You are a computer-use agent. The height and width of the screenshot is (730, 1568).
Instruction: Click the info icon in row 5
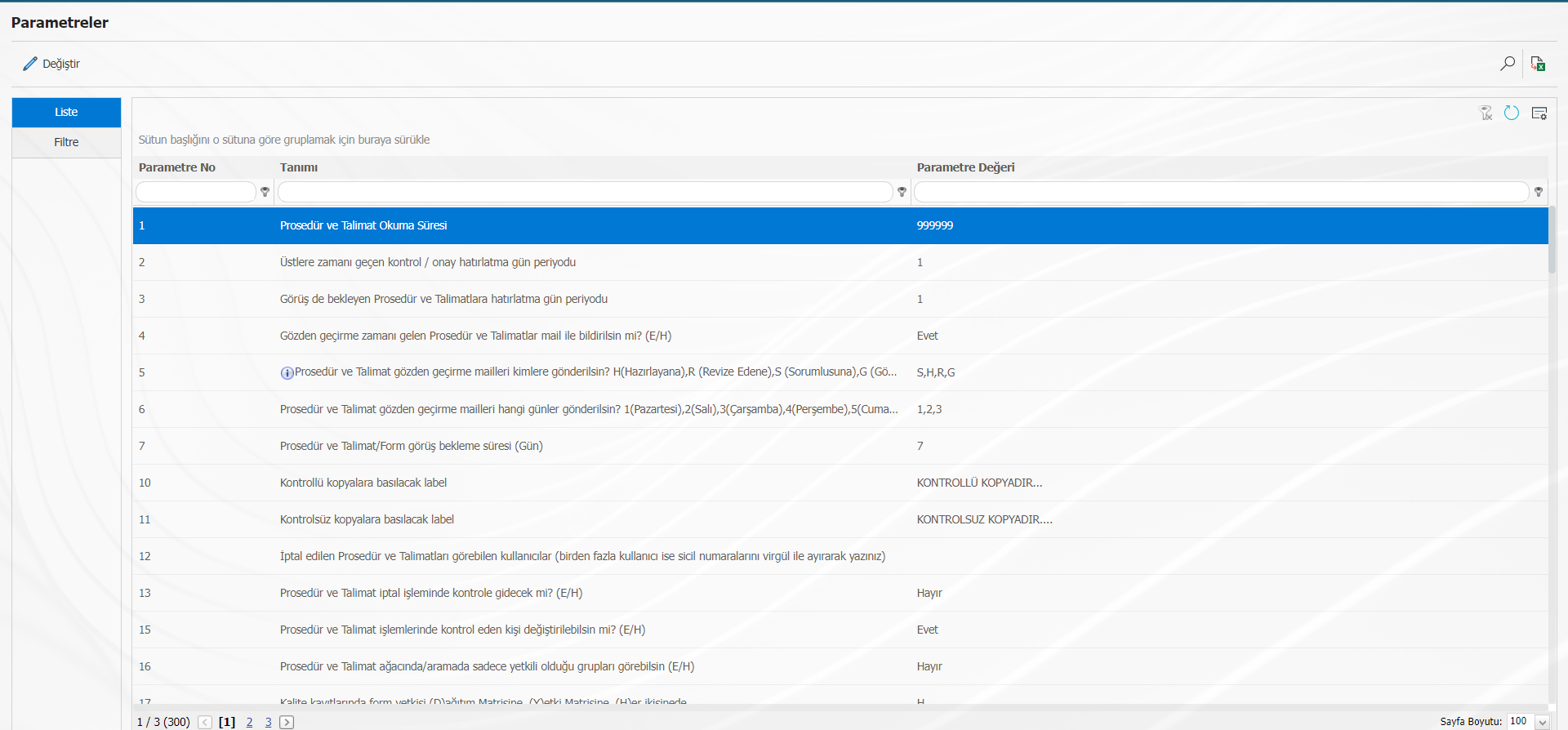[x=287, y=373]
